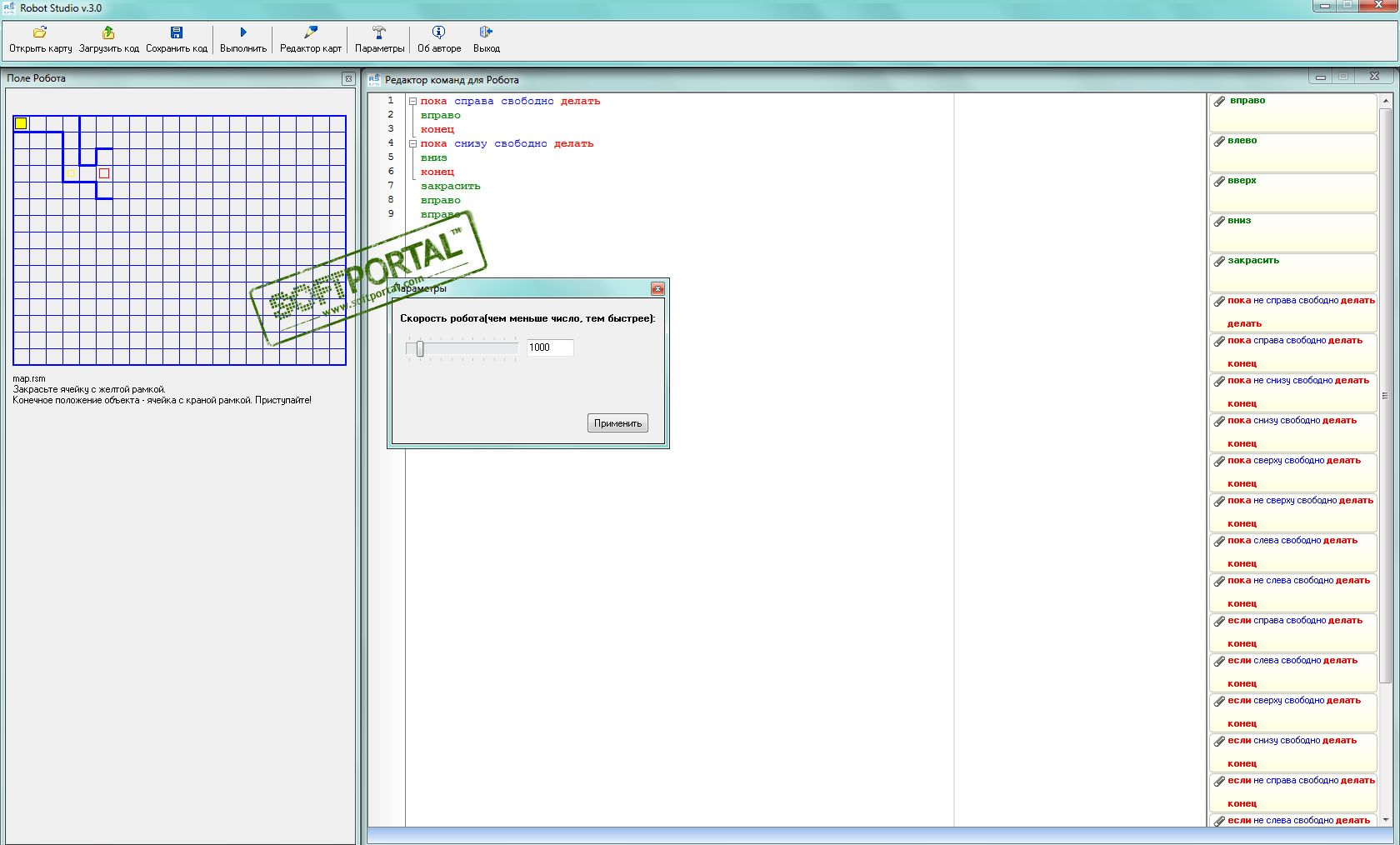This screenshot has height=845, width=1400.
Task: Click the 'map.rsm' file name under the field
Action: coord(29,378)
